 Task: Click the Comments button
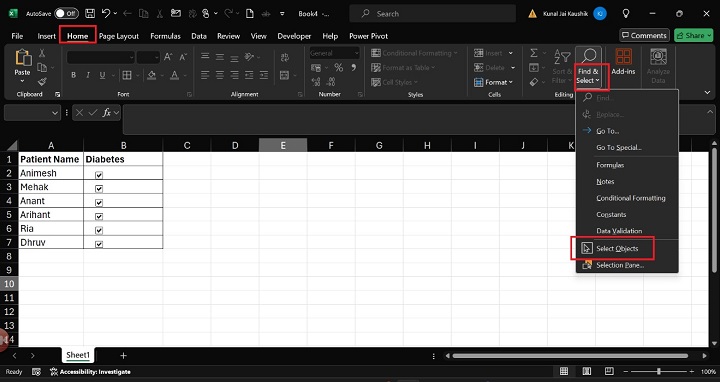click(x=643, y=35)
